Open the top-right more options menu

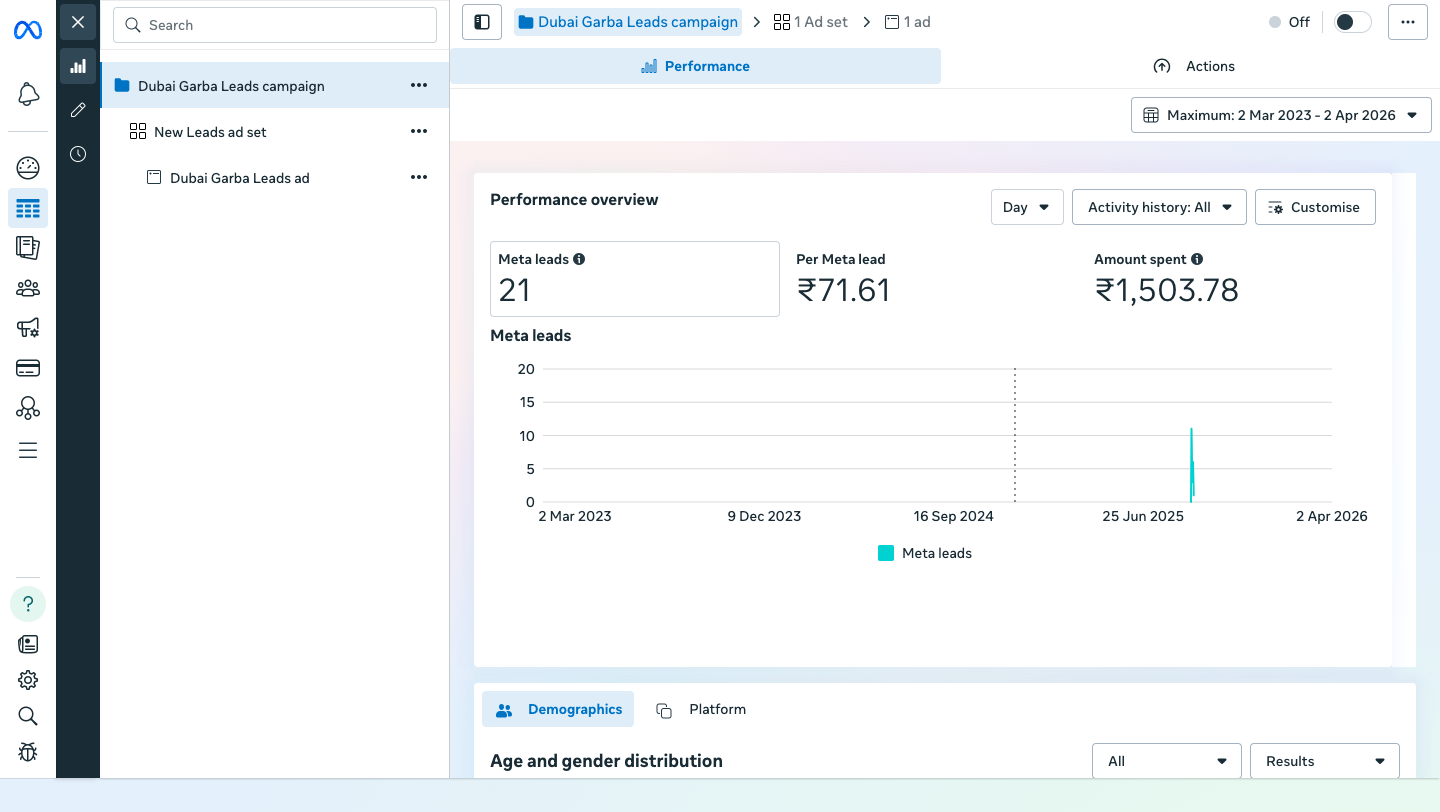pos(1408,22)
